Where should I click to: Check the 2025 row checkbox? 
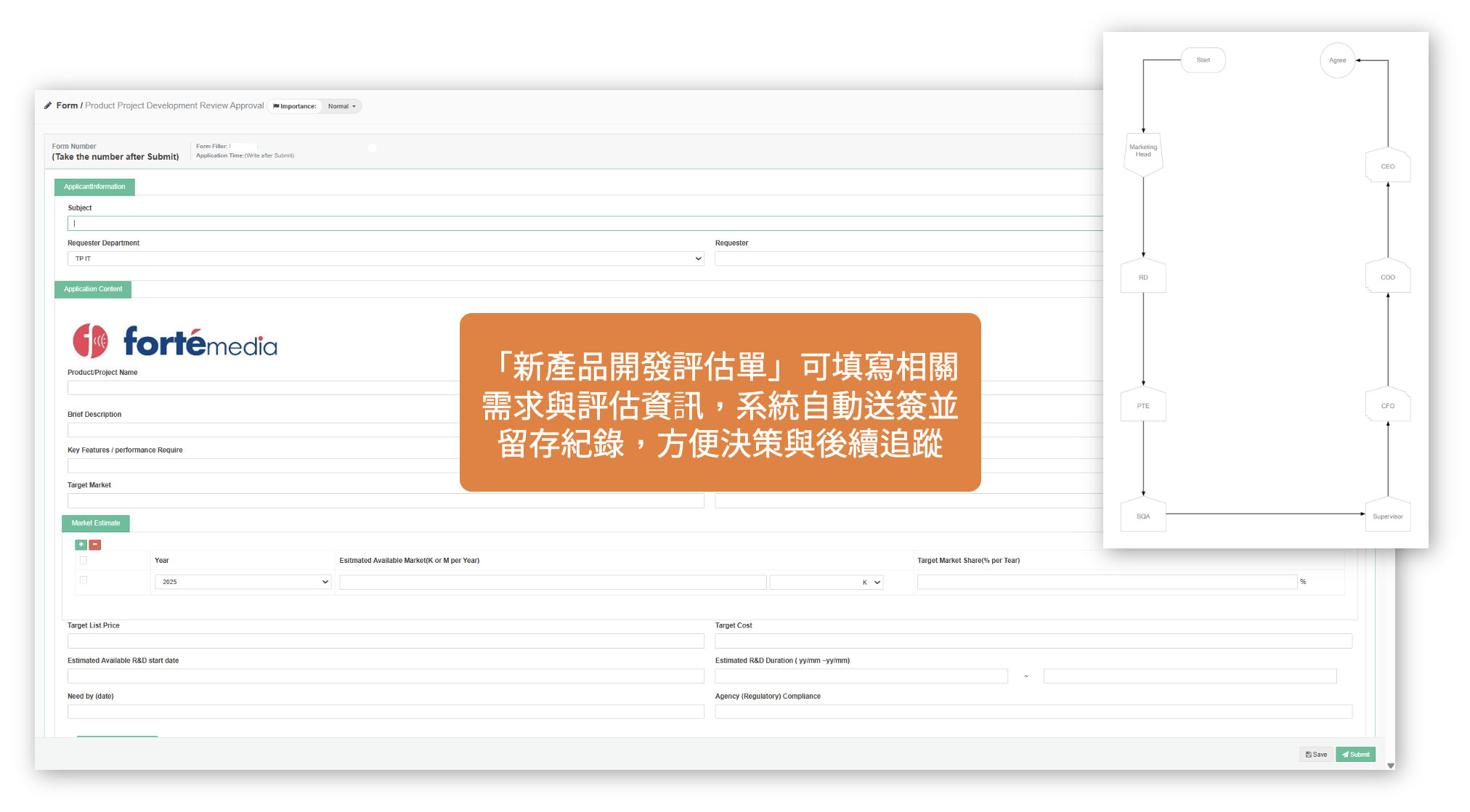point(84,580)
